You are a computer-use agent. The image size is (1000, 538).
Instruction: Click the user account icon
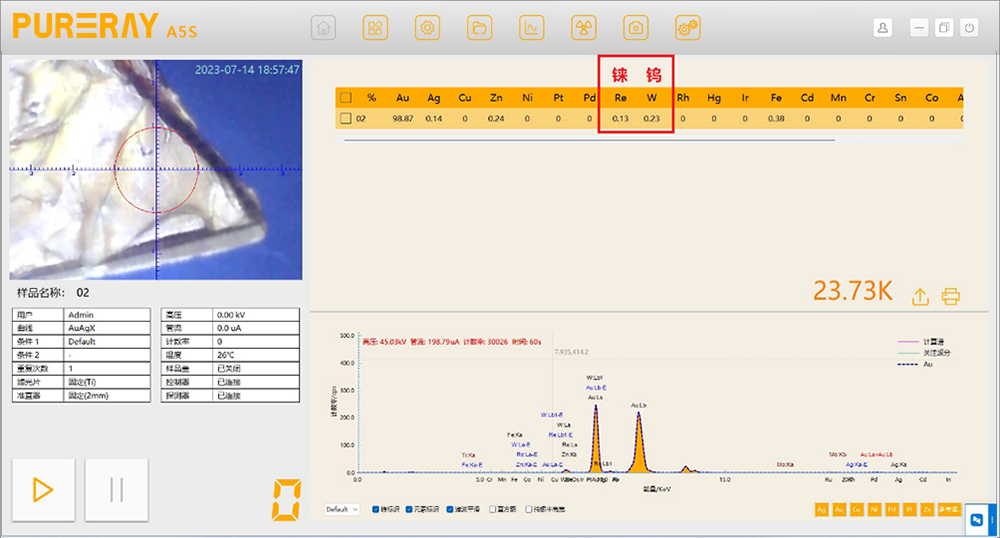[883, 28]
